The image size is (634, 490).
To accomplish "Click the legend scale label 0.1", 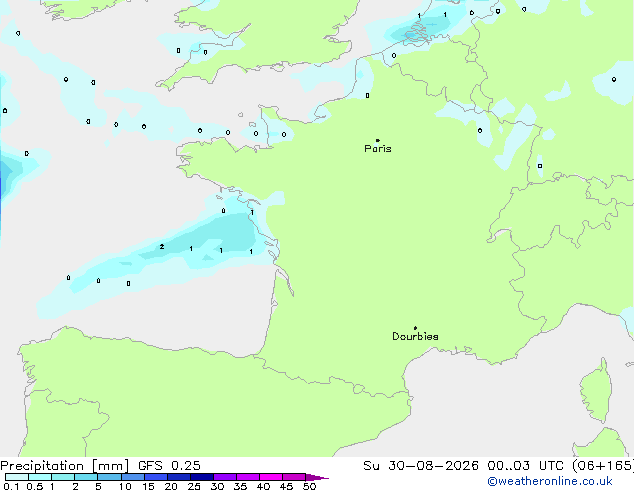I will [x=11, y=486].
